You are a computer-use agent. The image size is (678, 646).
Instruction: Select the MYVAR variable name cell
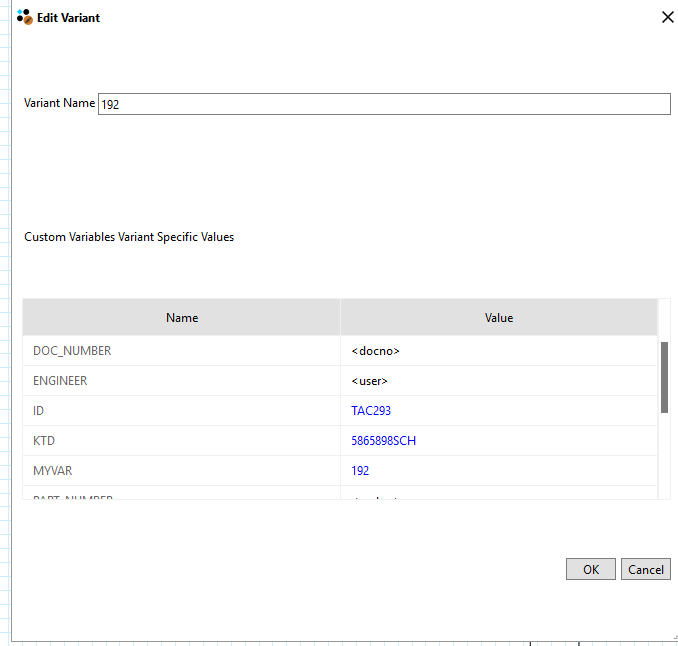[182, 471]
